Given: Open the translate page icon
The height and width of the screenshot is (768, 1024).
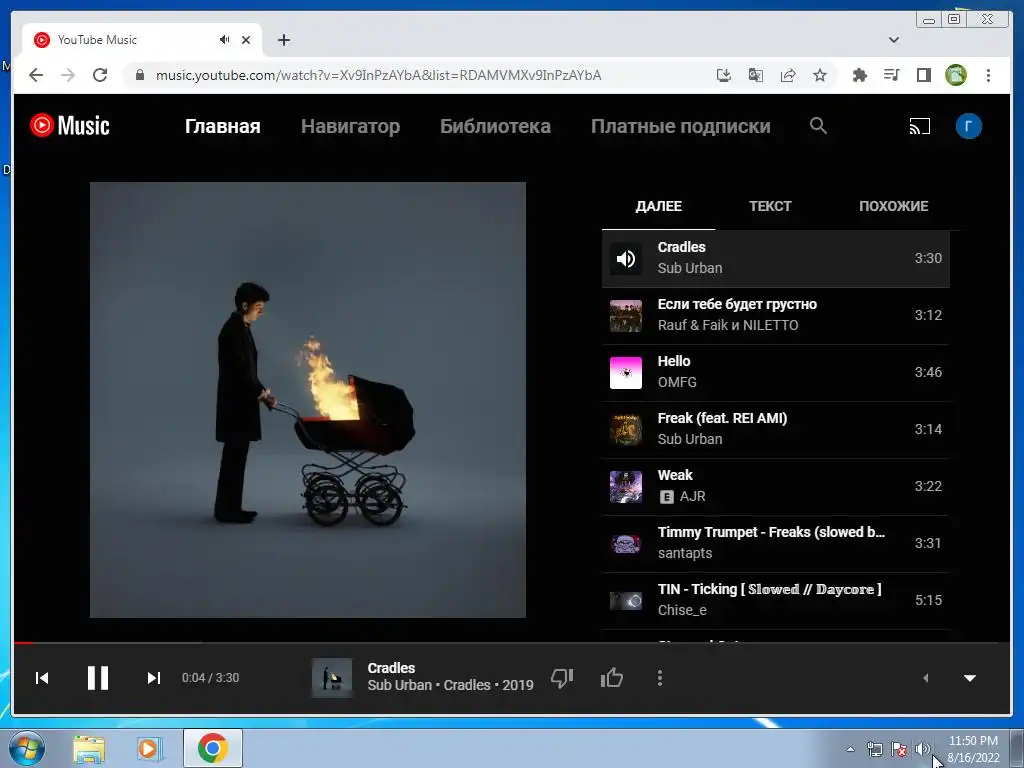Looking at the screenshot, I should (x=756, y=75).
